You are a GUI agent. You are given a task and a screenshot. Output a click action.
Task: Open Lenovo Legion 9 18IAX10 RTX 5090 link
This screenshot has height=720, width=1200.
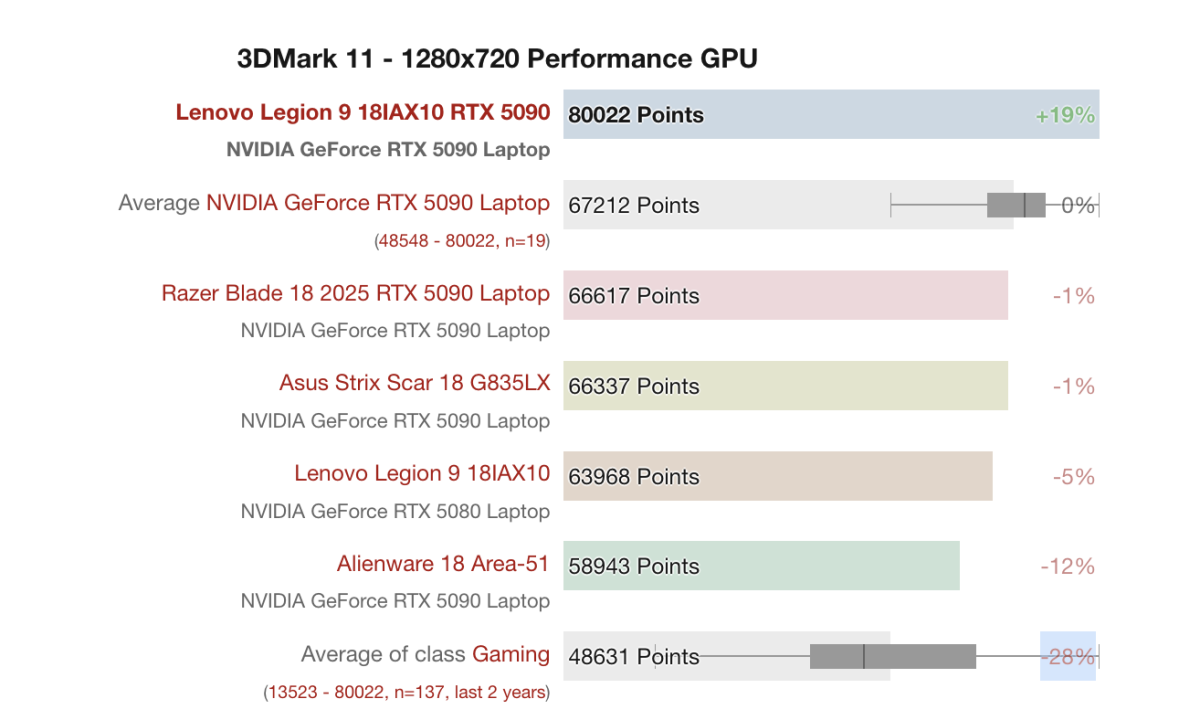pyautogui.click(x=363, y=113)
